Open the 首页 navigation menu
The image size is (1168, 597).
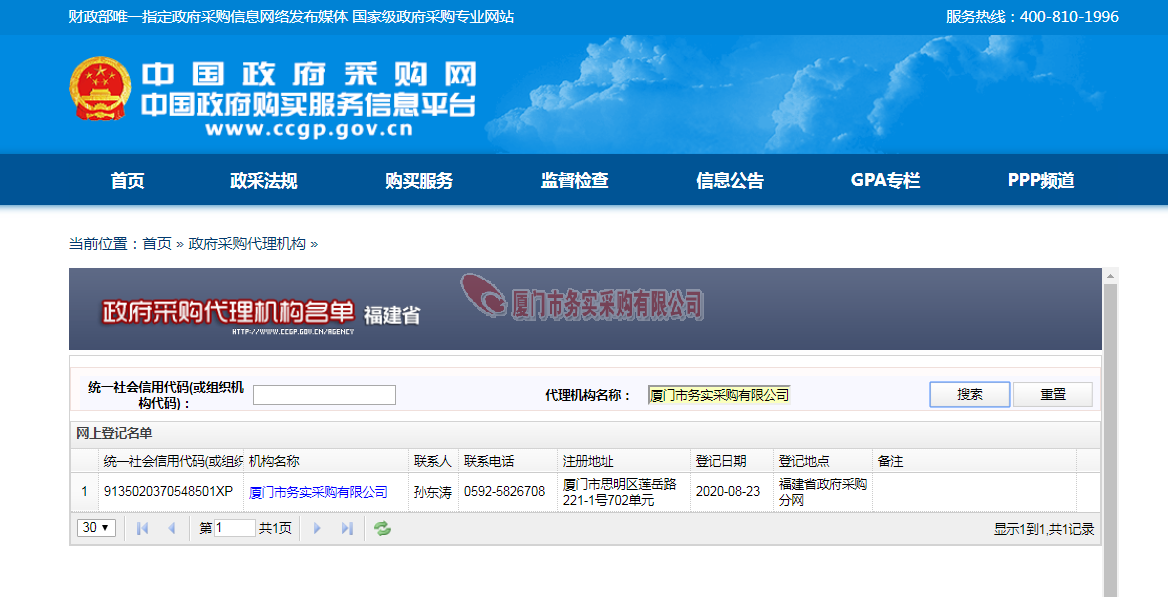(128, 181)
